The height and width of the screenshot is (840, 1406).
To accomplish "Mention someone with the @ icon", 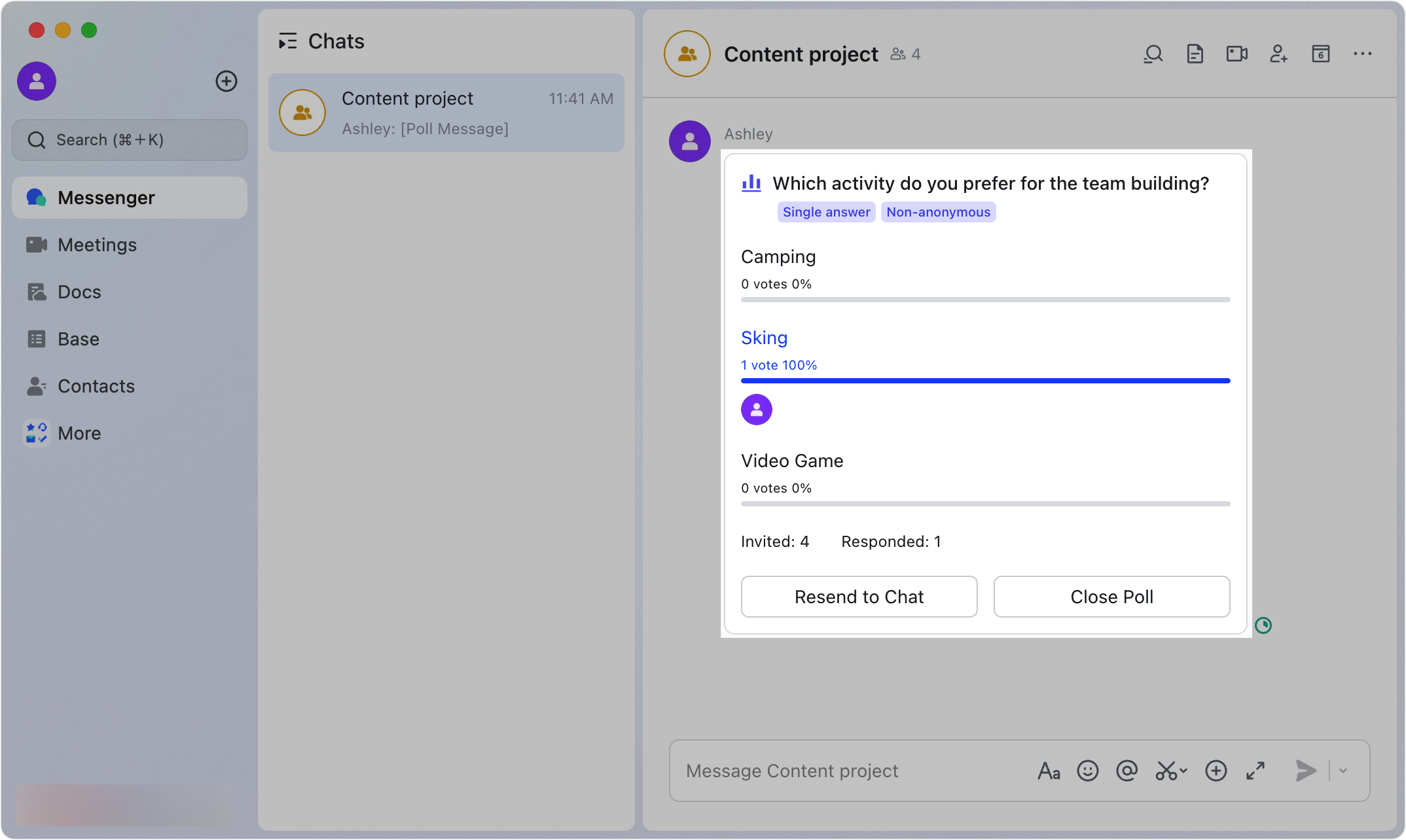I will point(1127,771).
